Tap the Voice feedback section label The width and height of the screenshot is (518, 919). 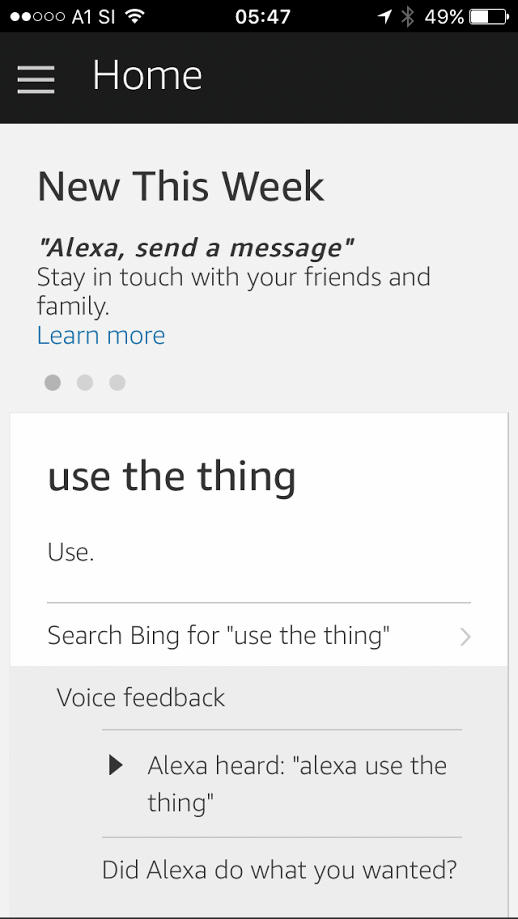coord(141,697)
